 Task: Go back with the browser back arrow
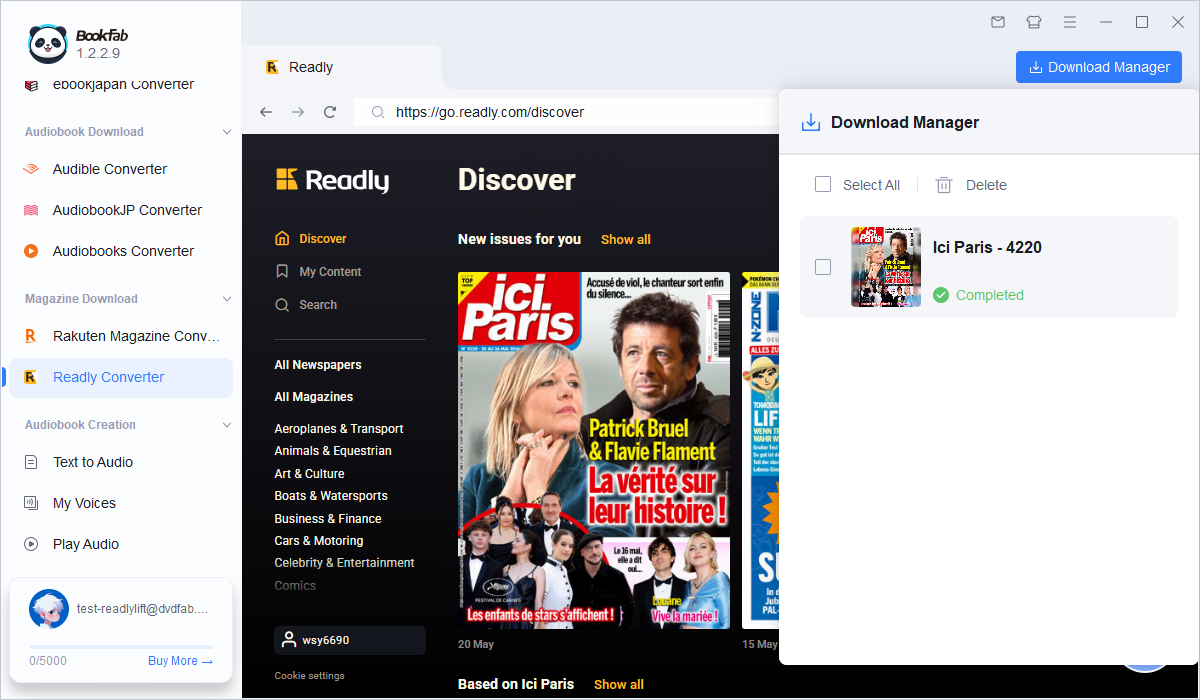[266, 112]
